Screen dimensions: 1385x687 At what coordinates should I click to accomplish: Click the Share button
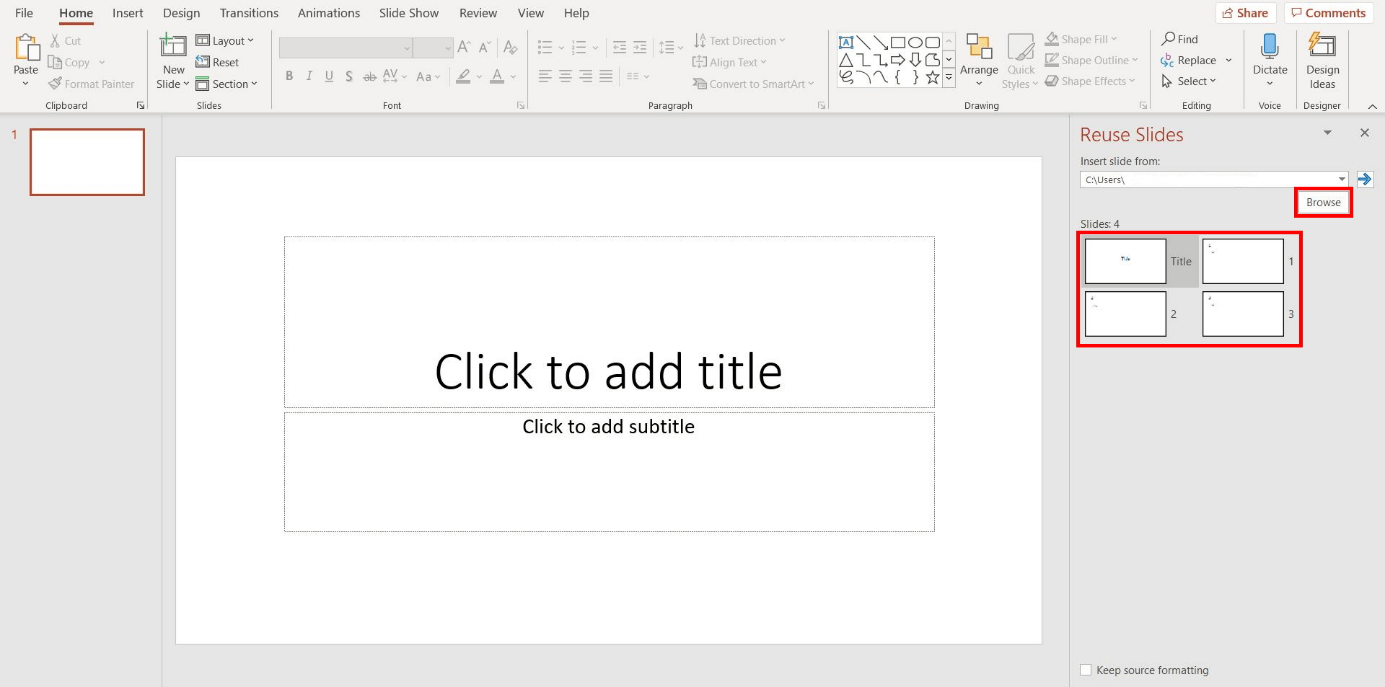(x=1245, y=12)
